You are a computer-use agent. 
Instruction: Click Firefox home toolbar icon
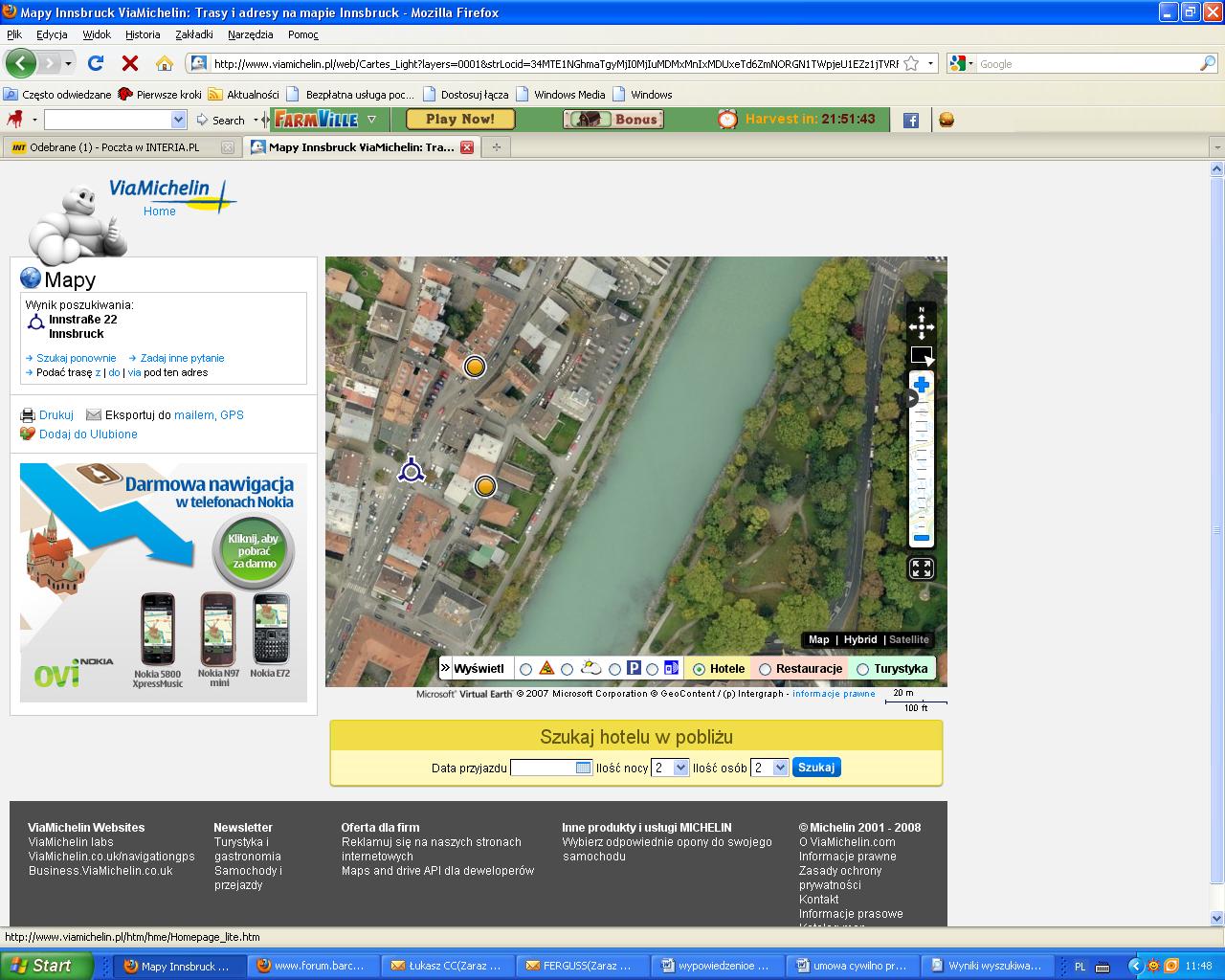point(165,64)
